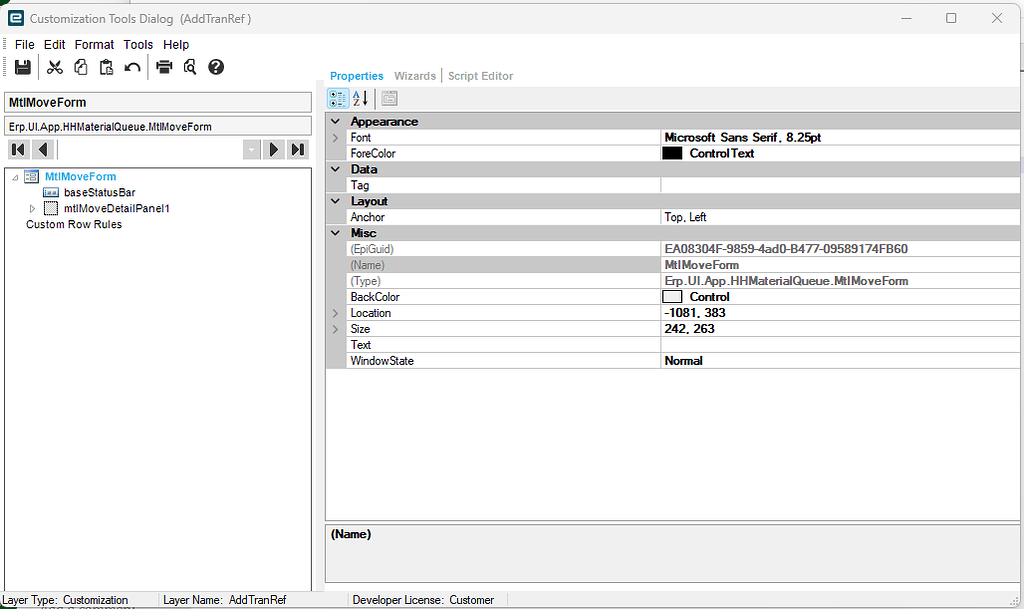The image size is (1024, 609).
Task: Save the customization with the floppy disk icon
Action: 22,66
